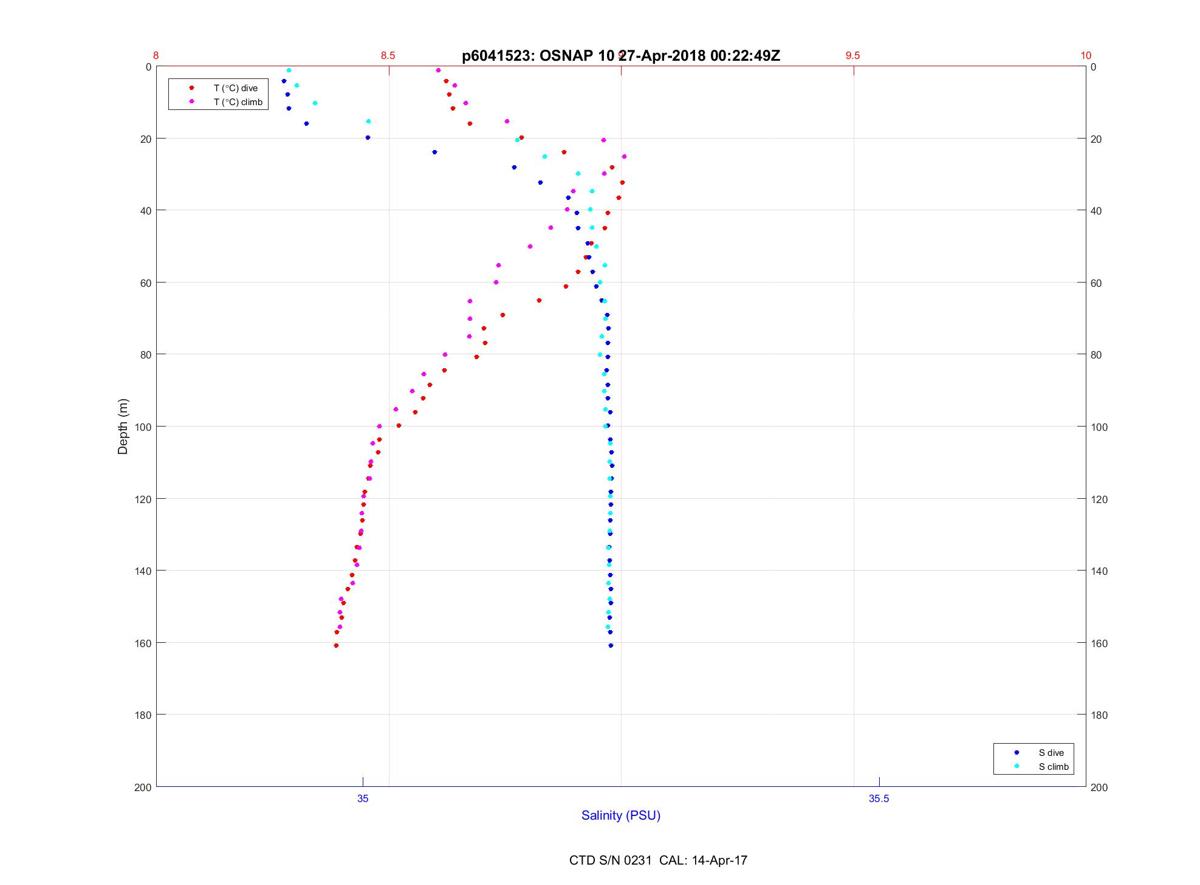
Task: Click the red marker beside 'T (°C) dive'
Action: [191, 88]
